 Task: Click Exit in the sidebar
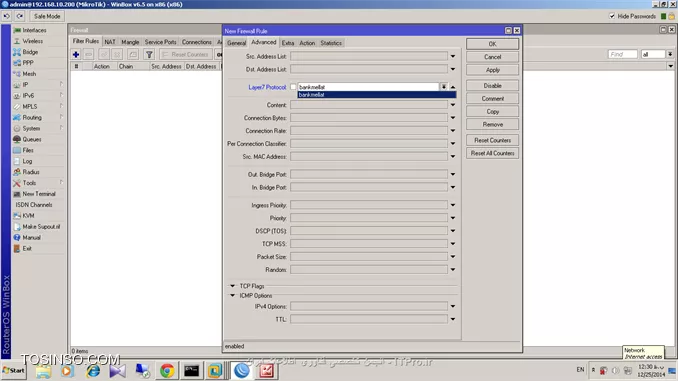tap(27, 249)
